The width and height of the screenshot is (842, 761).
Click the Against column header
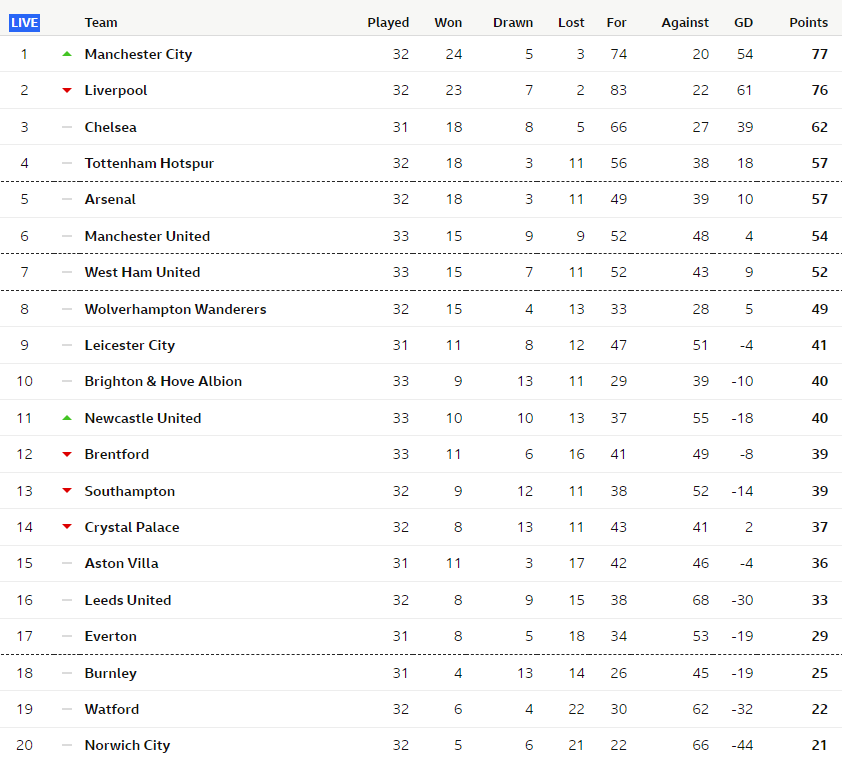tap(685, 23)
